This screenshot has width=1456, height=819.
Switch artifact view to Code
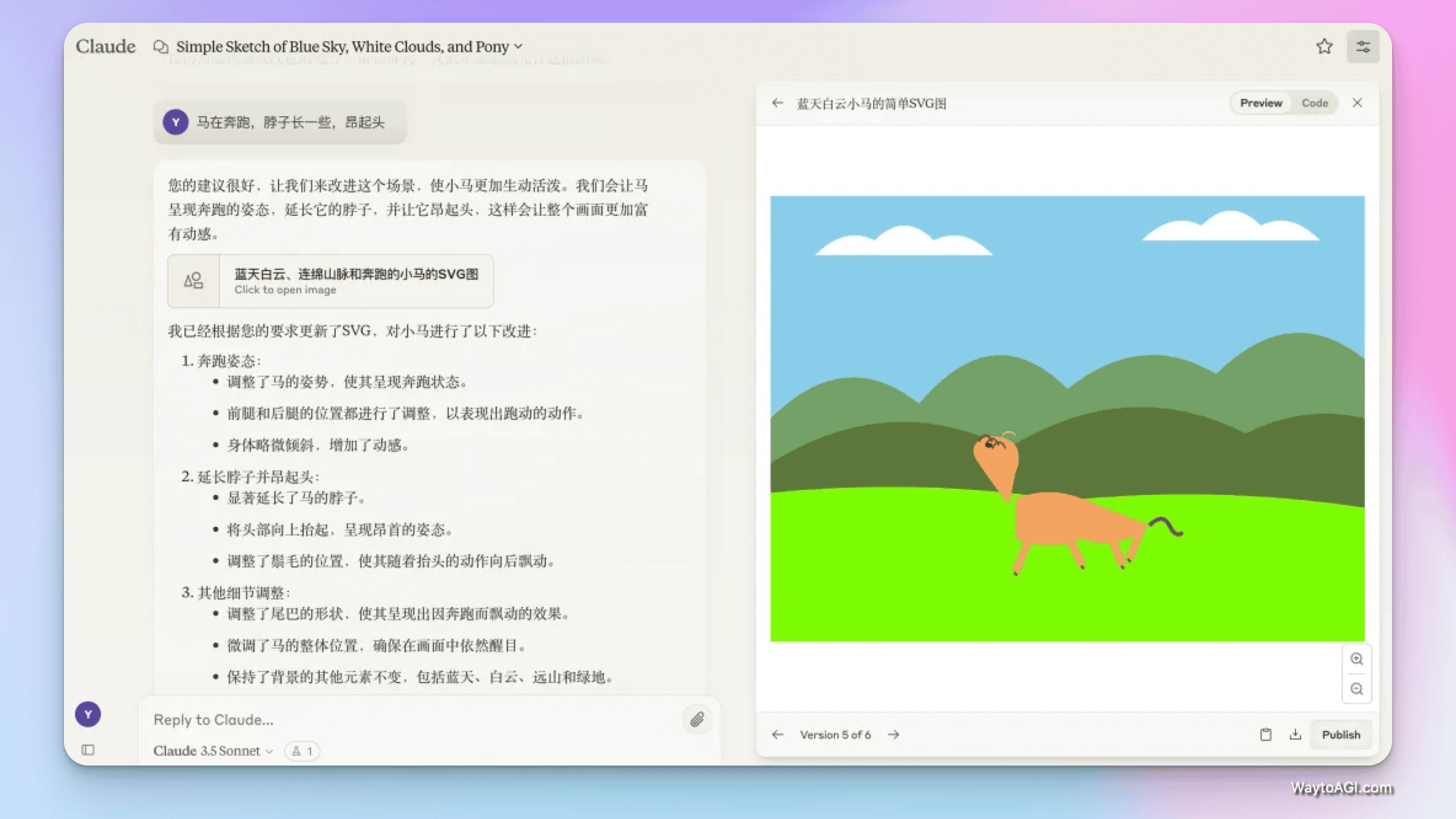[x=1315, y=103]
